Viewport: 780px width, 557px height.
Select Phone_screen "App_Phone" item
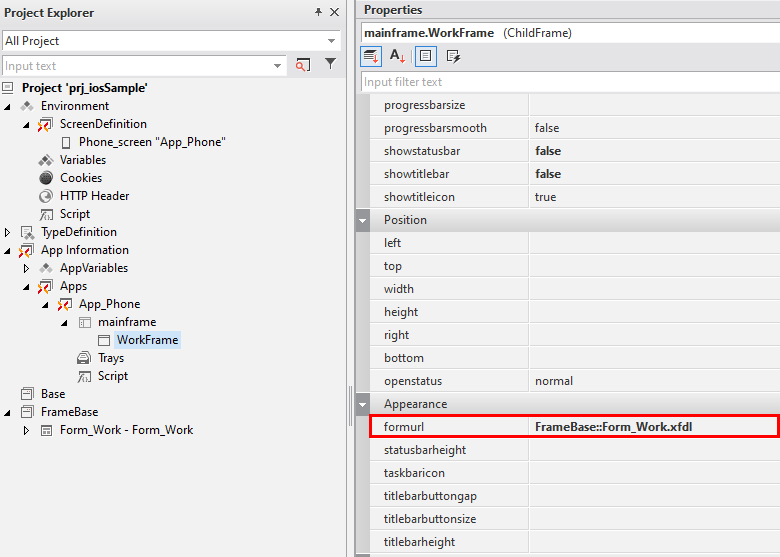pyautogui.click(x=151, y=142)
